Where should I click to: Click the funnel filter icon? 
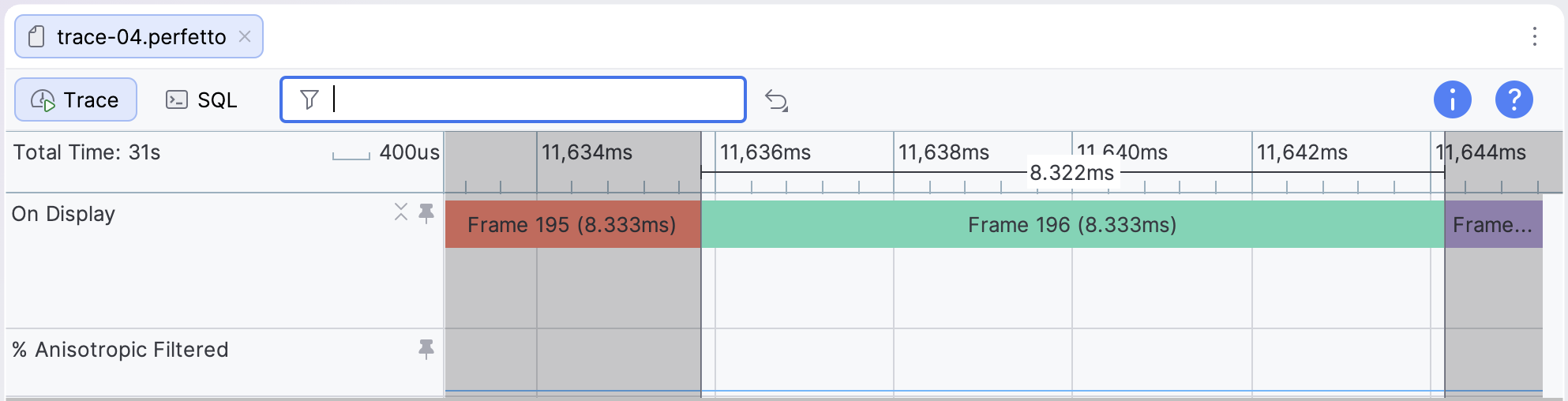(309, 99)
